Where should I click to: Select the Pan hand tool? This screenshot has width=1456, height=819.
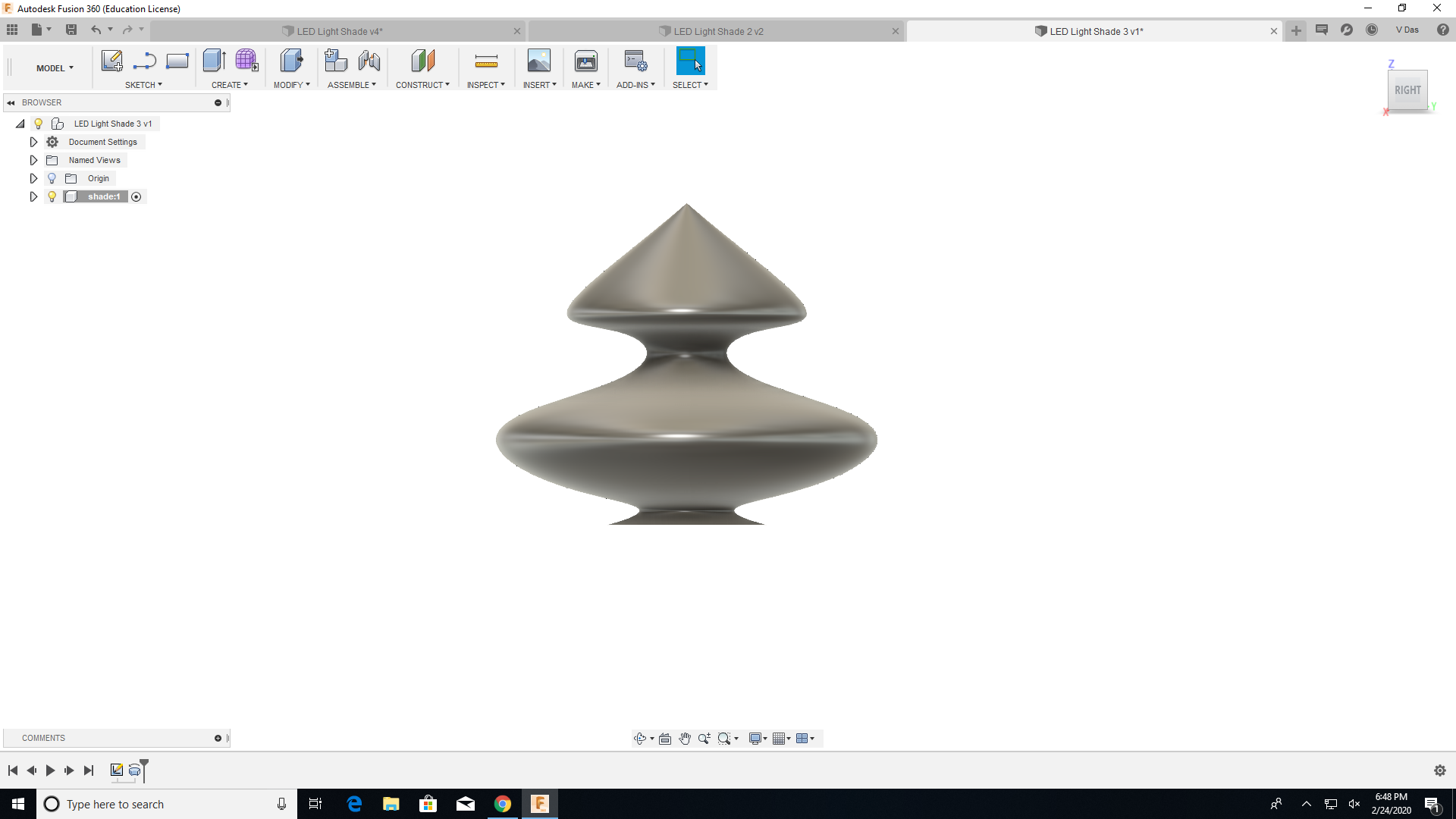click(685, 739)
